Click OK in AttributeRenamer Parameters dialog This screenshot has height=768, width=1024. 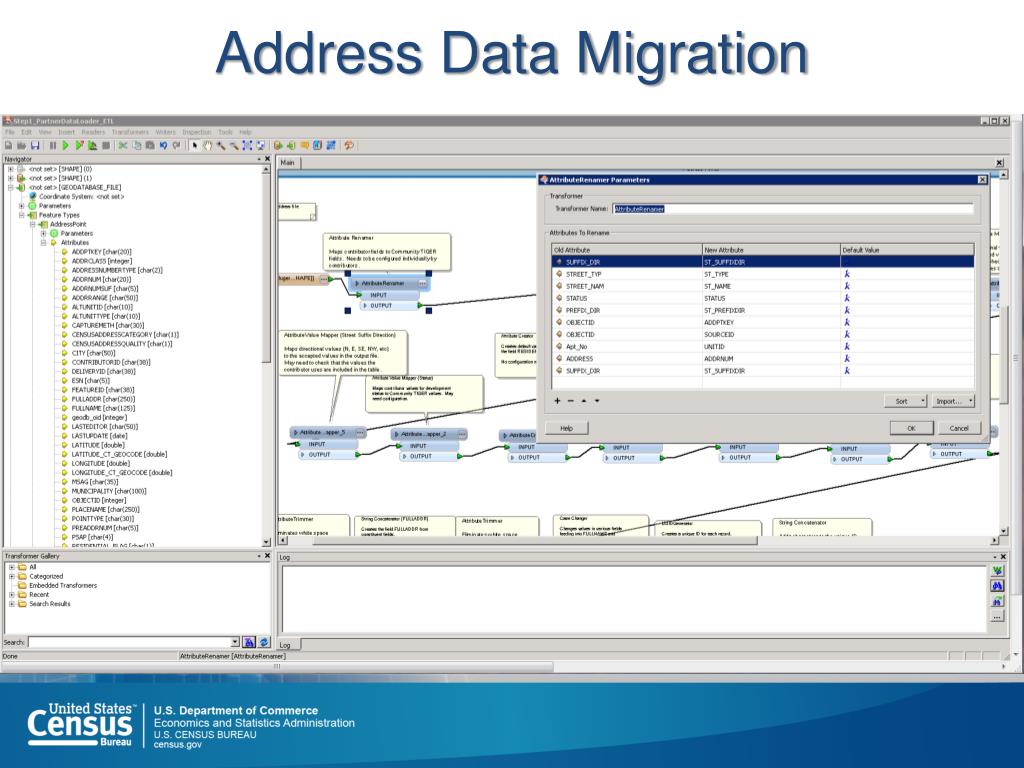pos(911,428)
